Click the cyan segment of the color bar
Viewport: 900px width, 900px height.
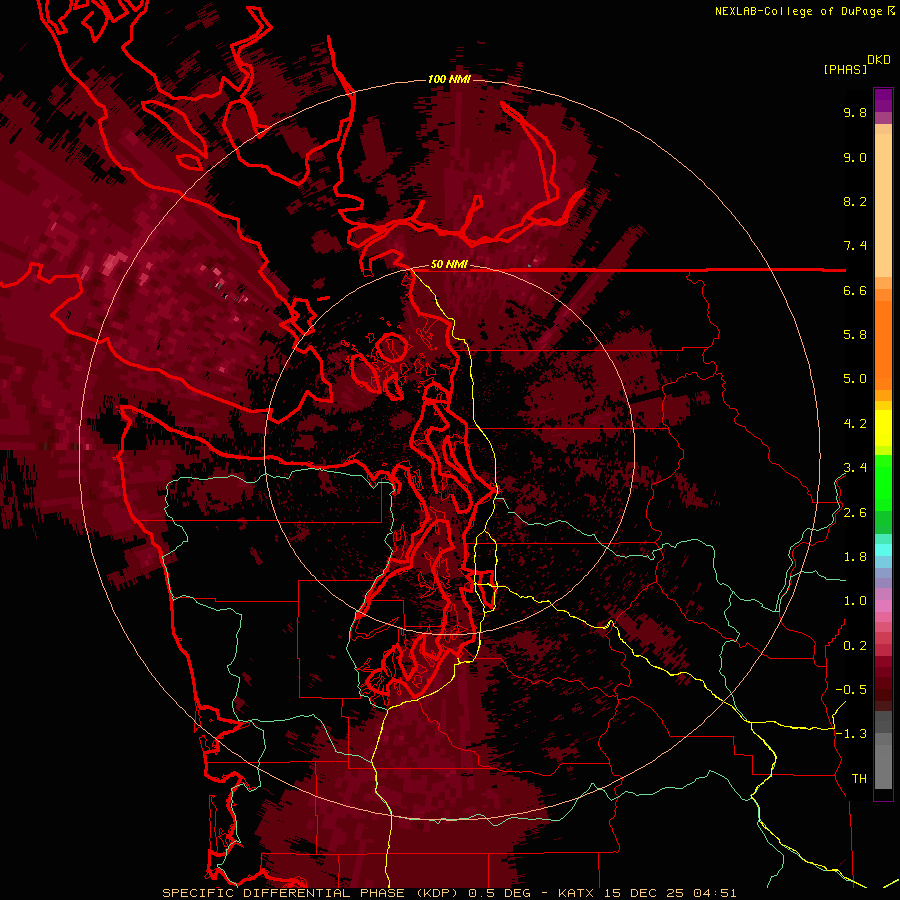883,550
